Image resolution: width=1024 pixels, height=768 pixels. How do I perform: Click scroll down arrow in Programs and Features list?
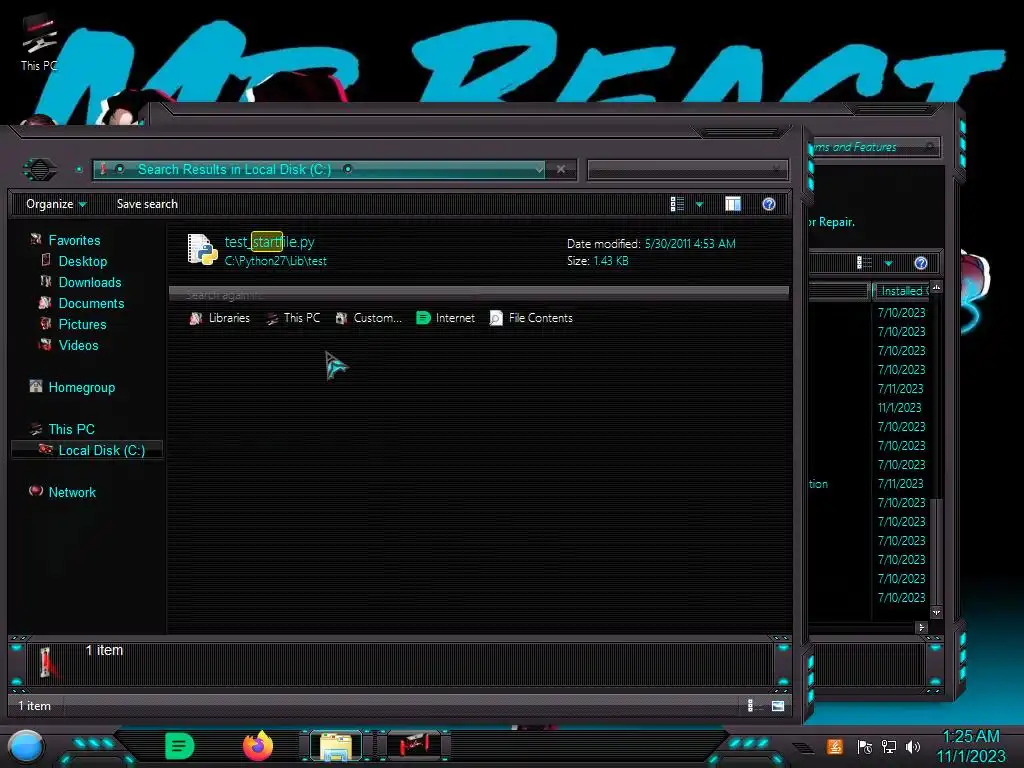pyautogui.click(x=936, y=613)
